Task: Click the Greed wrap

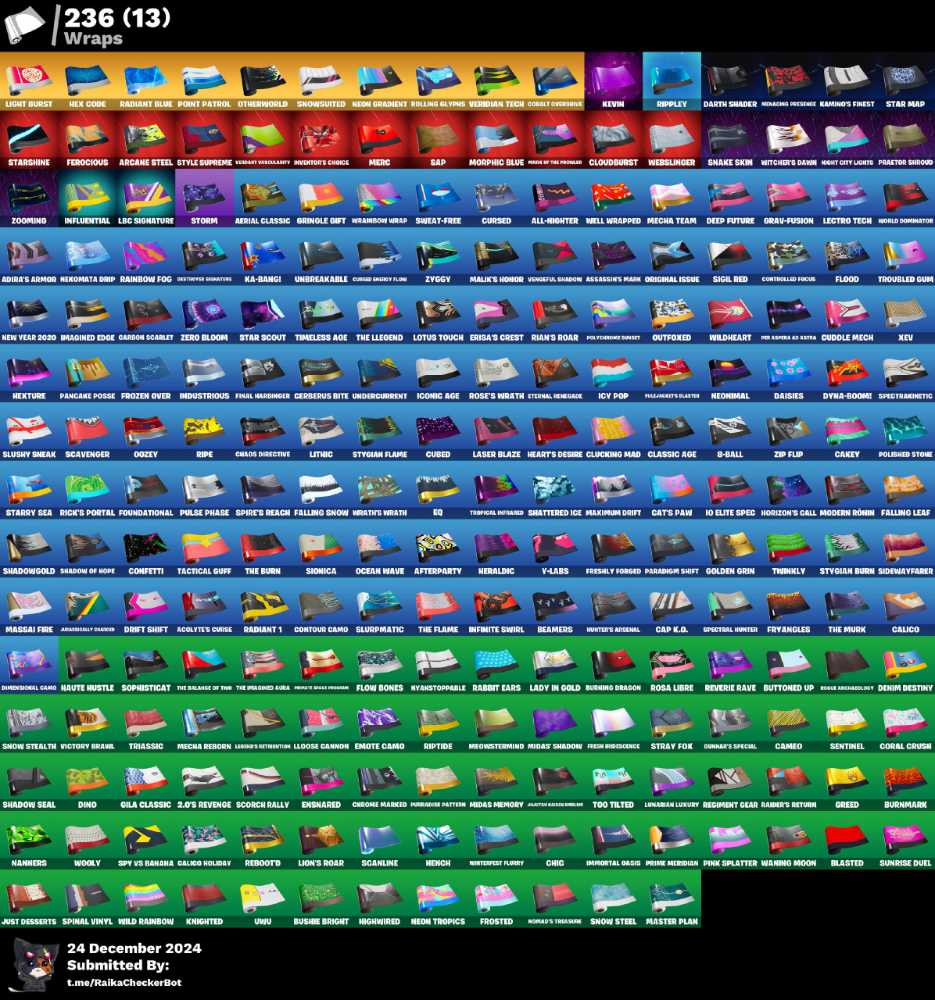Action: tap(848, 782)
